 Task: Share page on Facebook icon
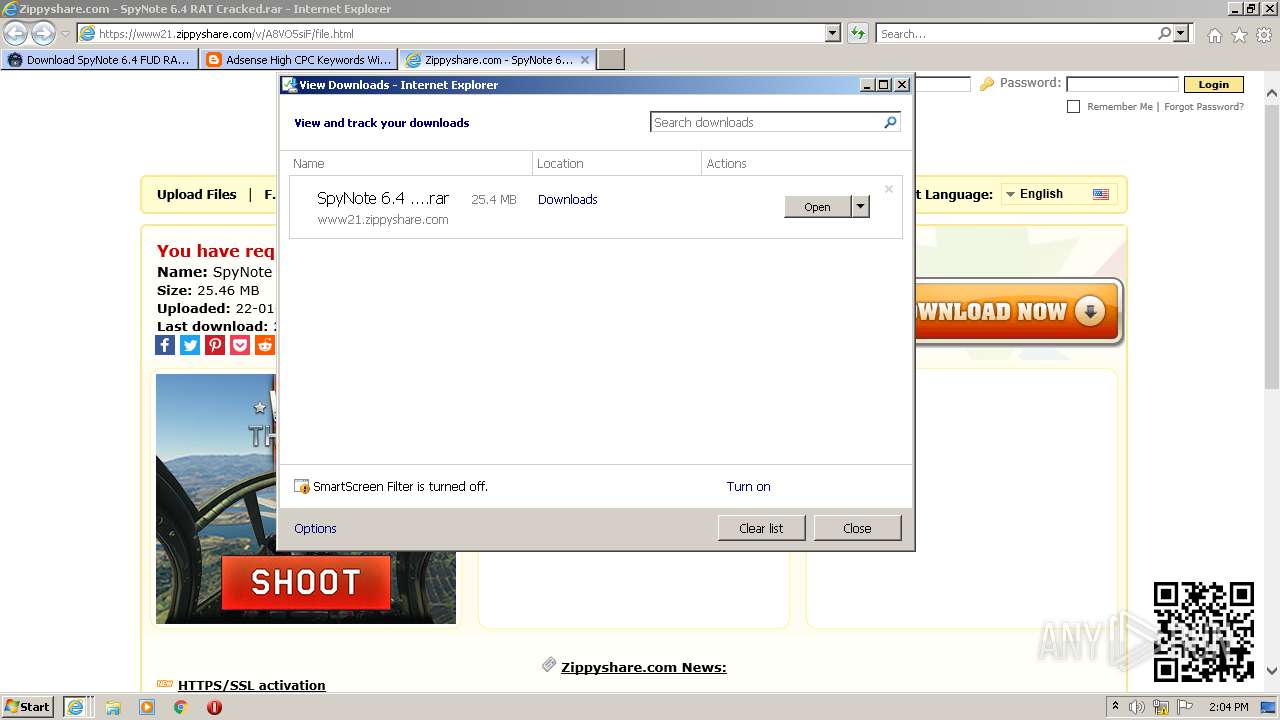pyautogui.click(x=165, y=345)
